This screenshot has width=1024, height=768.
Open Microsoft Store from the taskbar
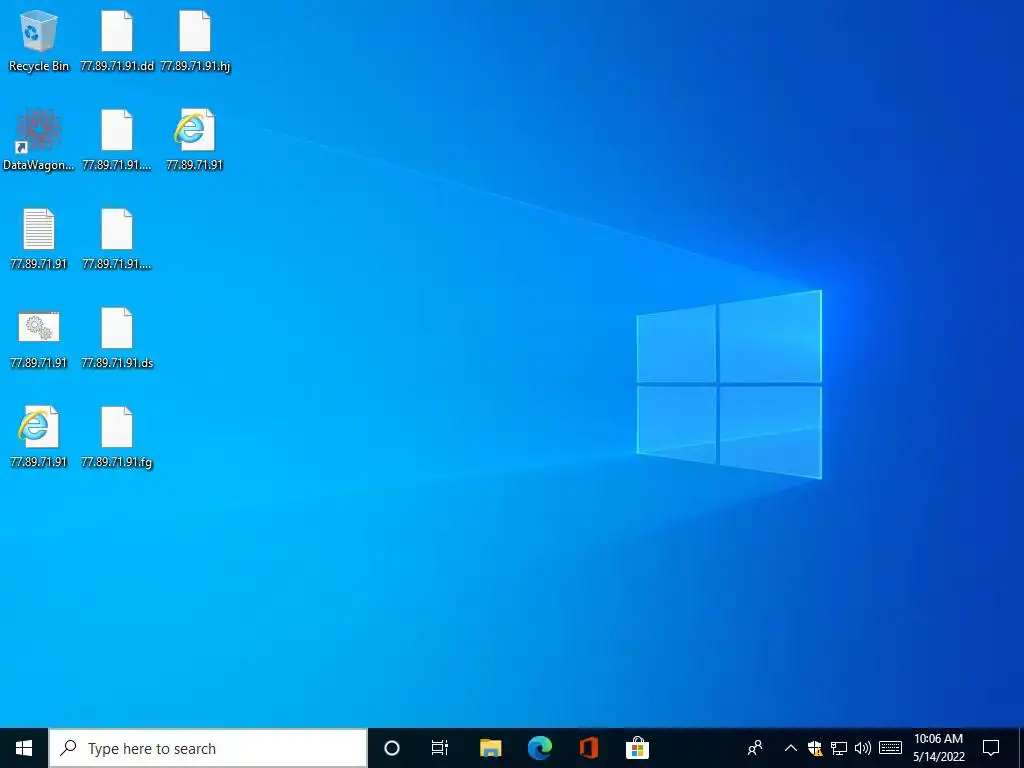coord(637,748)
